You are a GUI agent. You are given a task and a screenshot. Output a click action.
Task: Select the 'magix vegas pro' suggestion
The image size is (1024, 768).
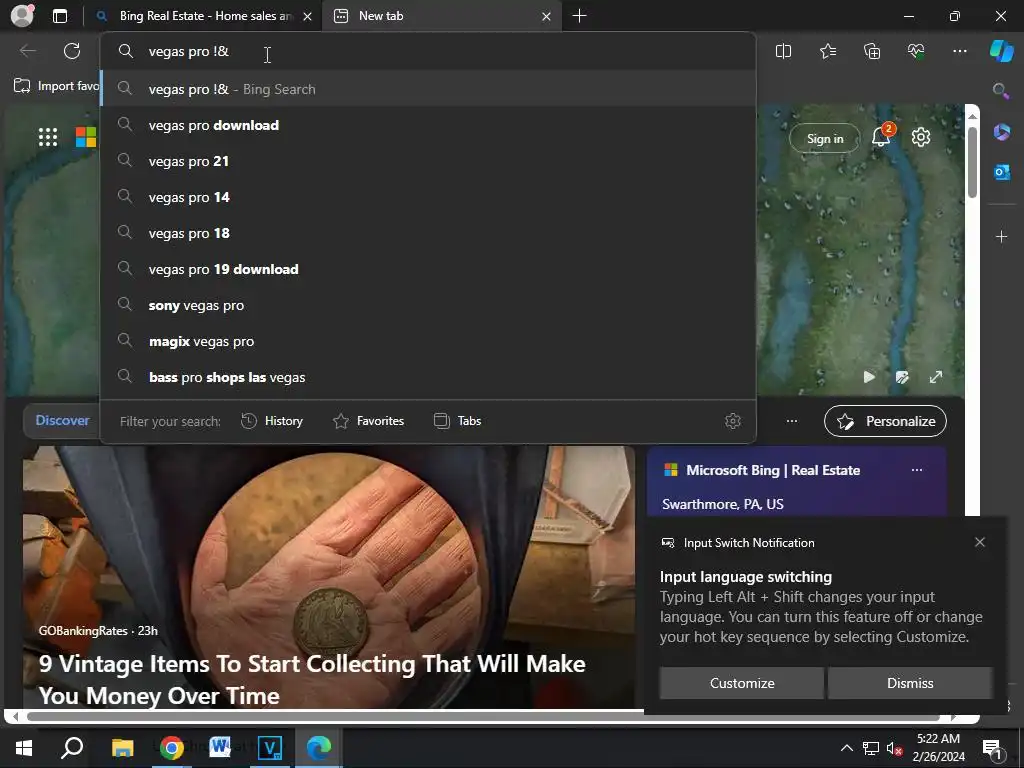click(428, 341)
